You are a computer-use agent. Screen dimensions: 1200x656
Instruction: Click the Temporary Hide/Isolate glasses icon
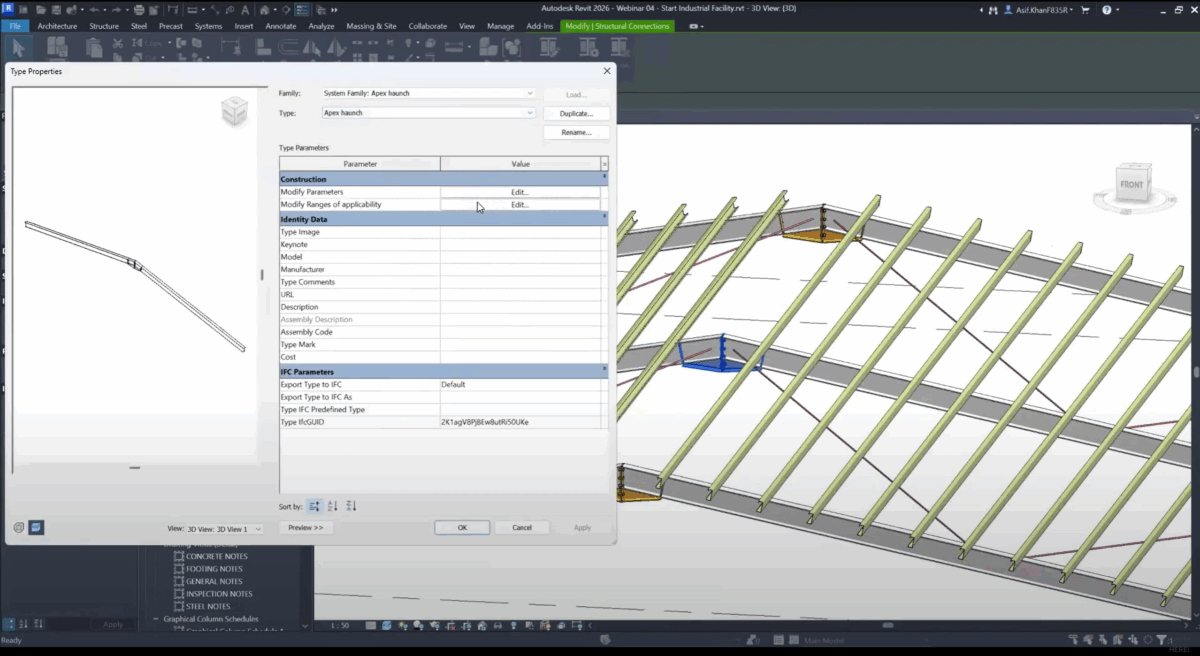pos(497,625)
